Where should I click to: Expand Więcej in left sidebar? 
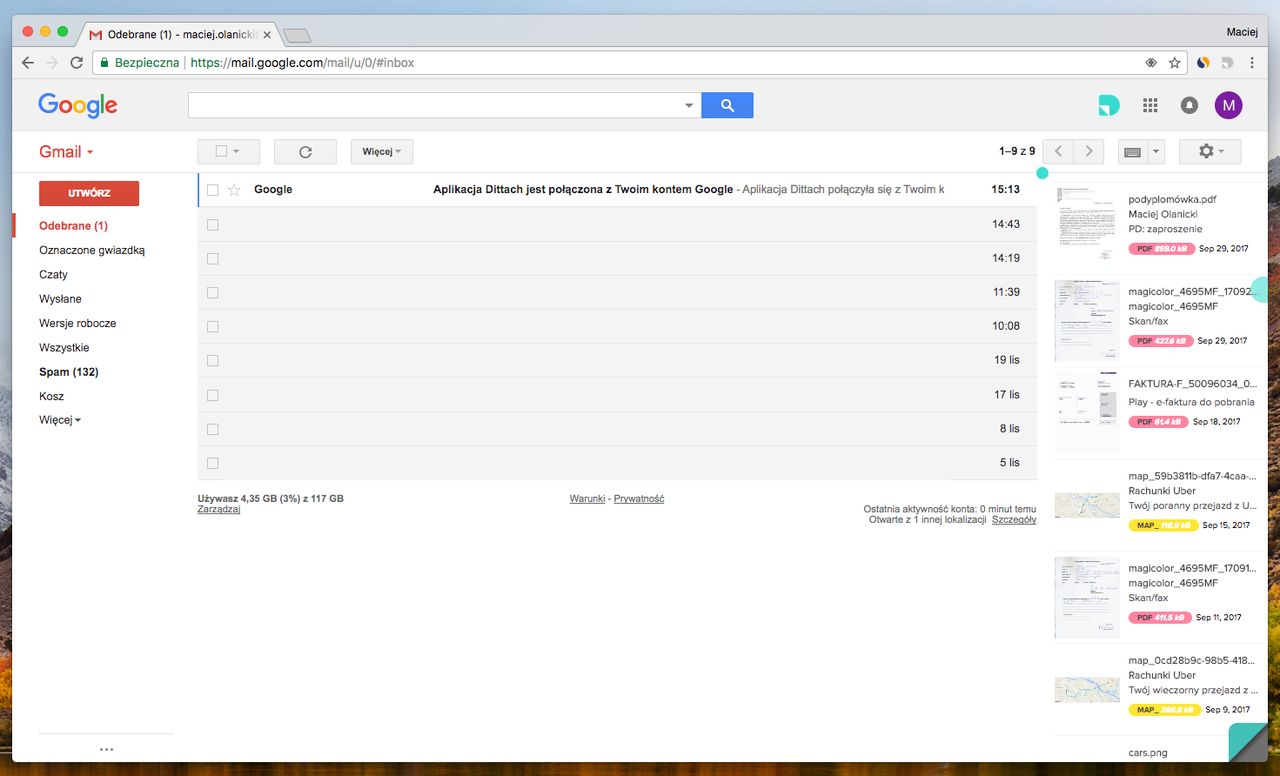click(60, 420)
